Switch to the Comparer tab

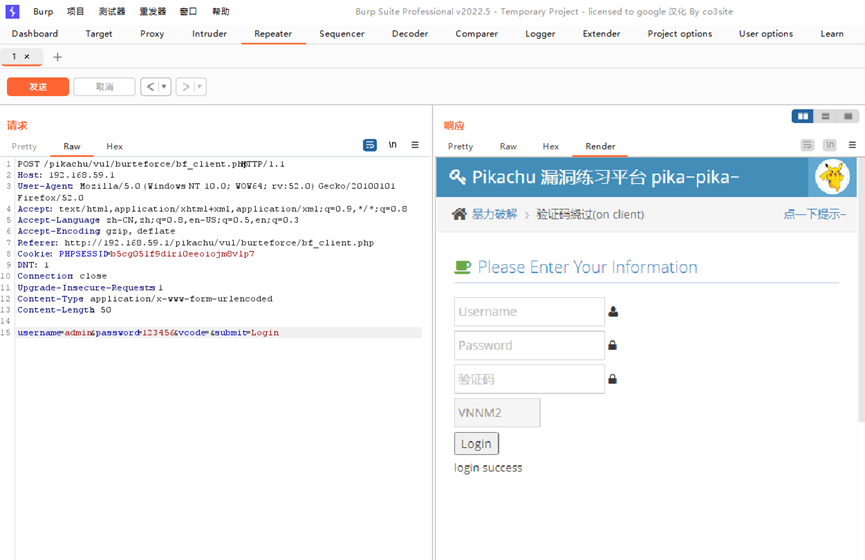(x=477, y=34)
